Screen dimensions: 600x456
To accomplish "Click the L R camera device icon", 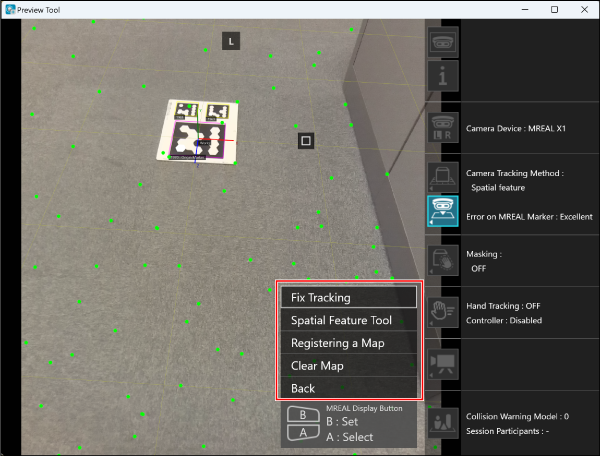I will click(x=443, y=128).
